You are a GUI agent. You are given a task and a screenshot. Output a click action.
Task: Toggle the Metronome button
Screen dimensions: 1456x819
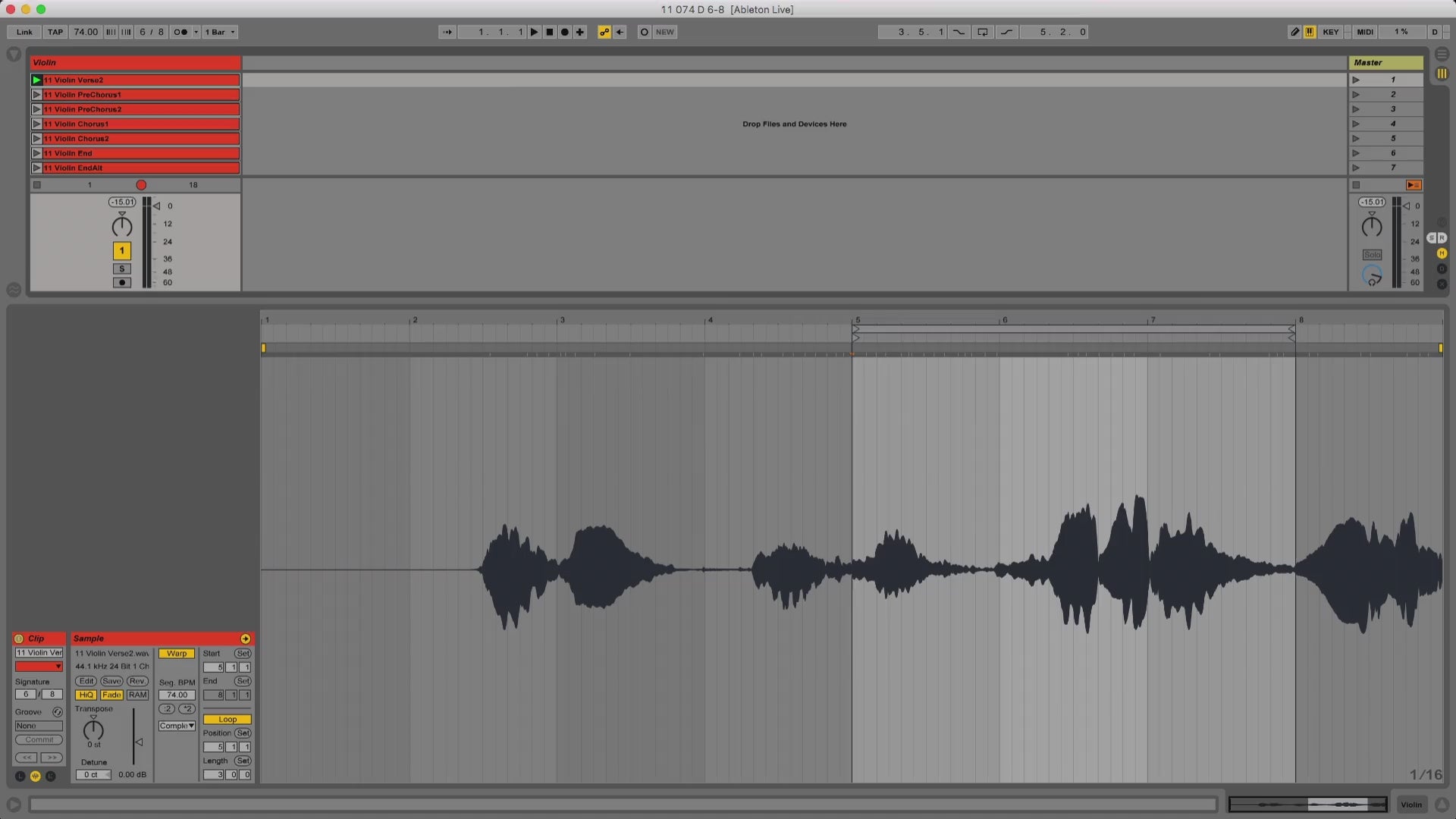(x=180, y=32)
